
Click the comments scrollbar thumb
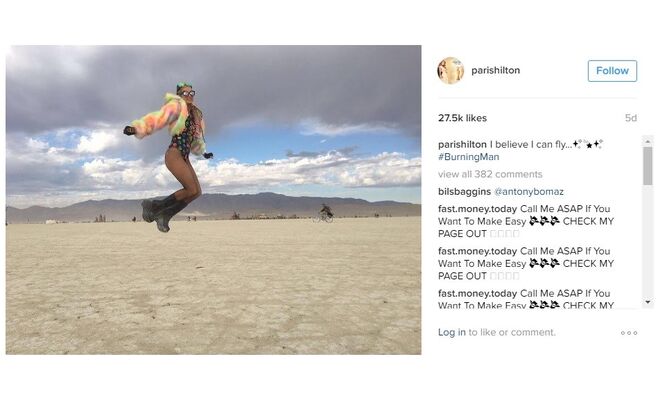647,166
